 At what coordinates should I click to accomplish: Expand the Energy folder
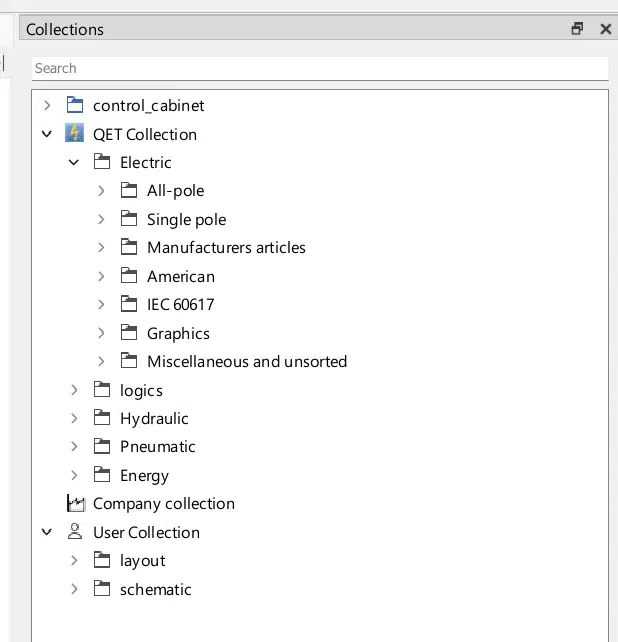(74, 475)
